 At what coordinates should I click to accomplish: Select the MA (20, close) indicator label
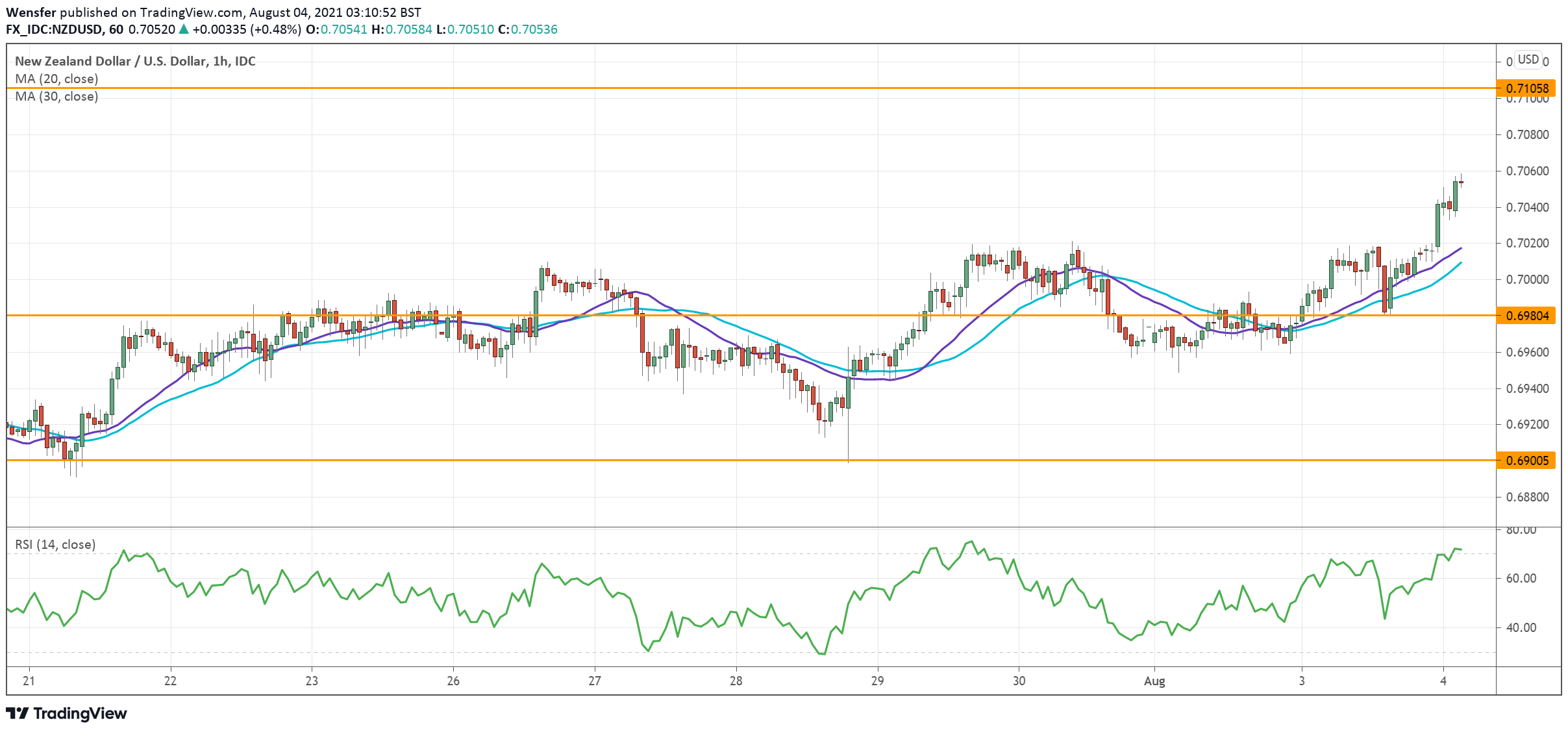[55, 78]
